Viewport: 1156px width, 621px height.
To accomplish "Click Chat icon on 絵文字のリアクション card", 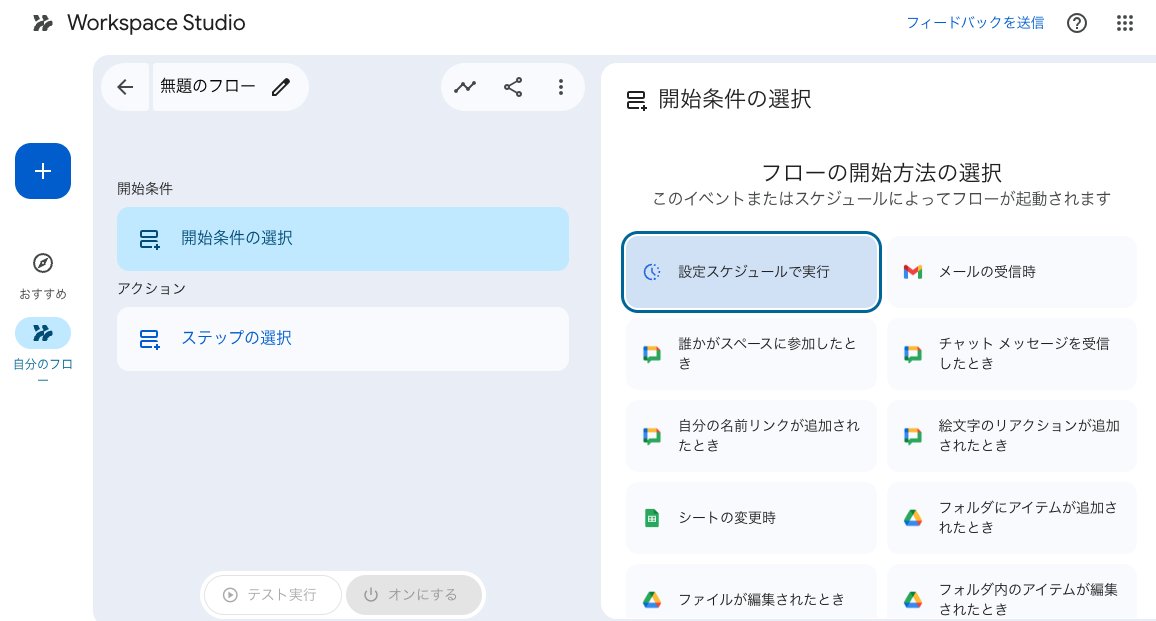I will (913, 436).
